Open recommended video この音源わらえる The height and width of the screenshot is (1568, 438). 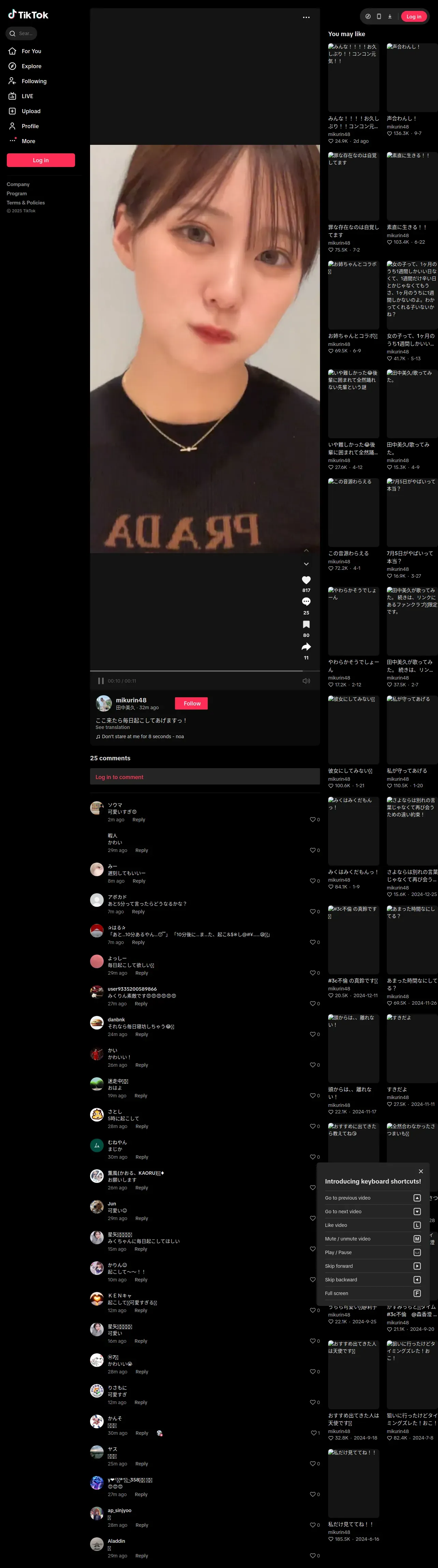pos(354,513)
